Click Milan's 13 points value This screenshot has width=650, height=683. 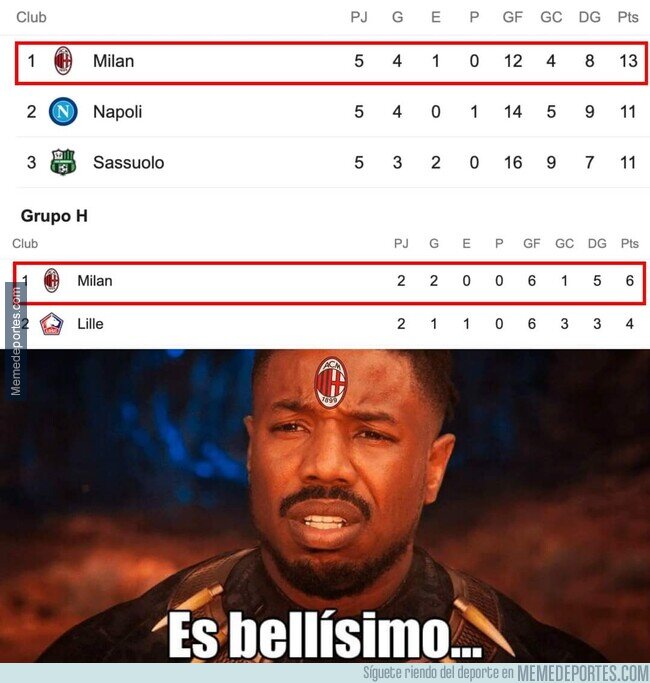[x=628, y=61]
